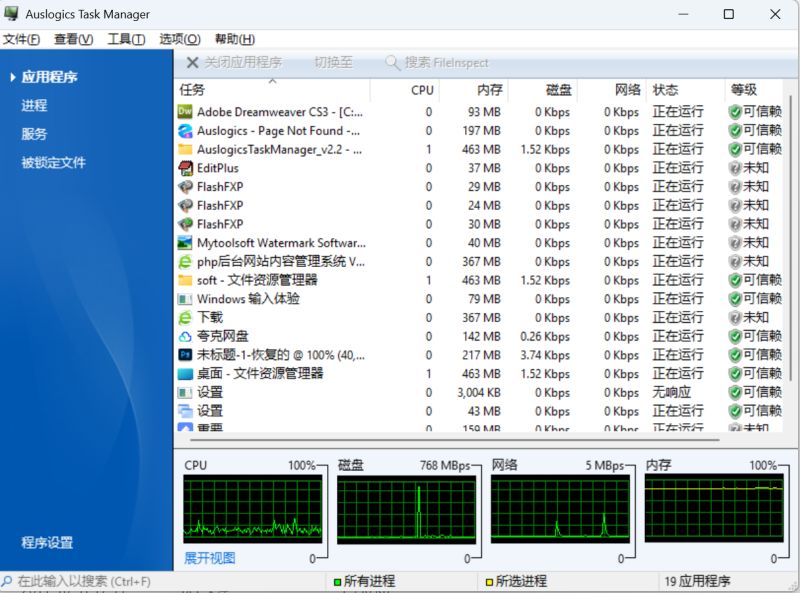The width and height of the screenshot is (800, 593).
Task: Sort by the 状态 column header
Action: 685,90
